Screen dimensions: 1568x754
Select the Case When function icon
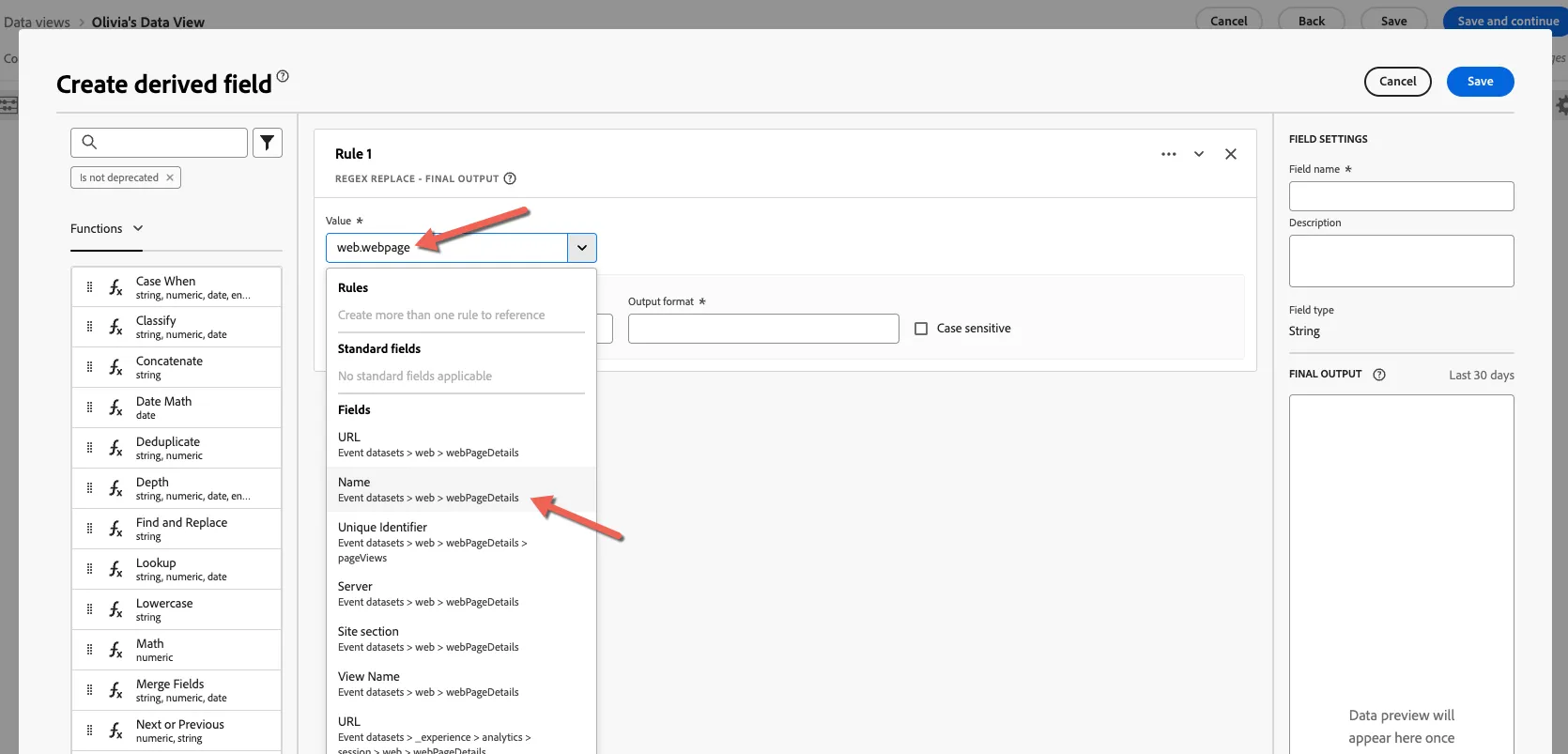pos(115,287)
